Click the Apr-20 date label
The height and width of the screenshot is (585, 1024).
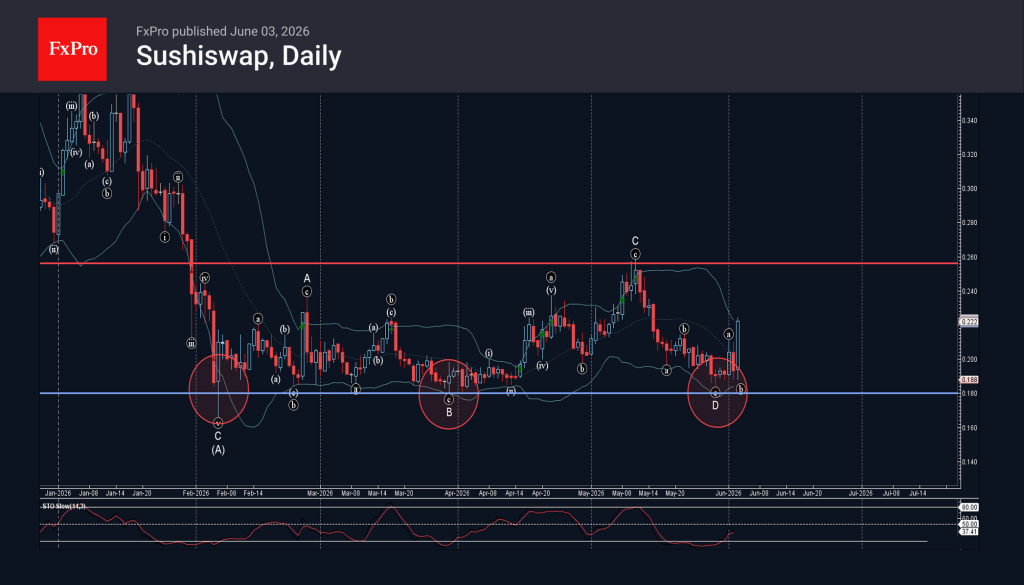point(541,494)
